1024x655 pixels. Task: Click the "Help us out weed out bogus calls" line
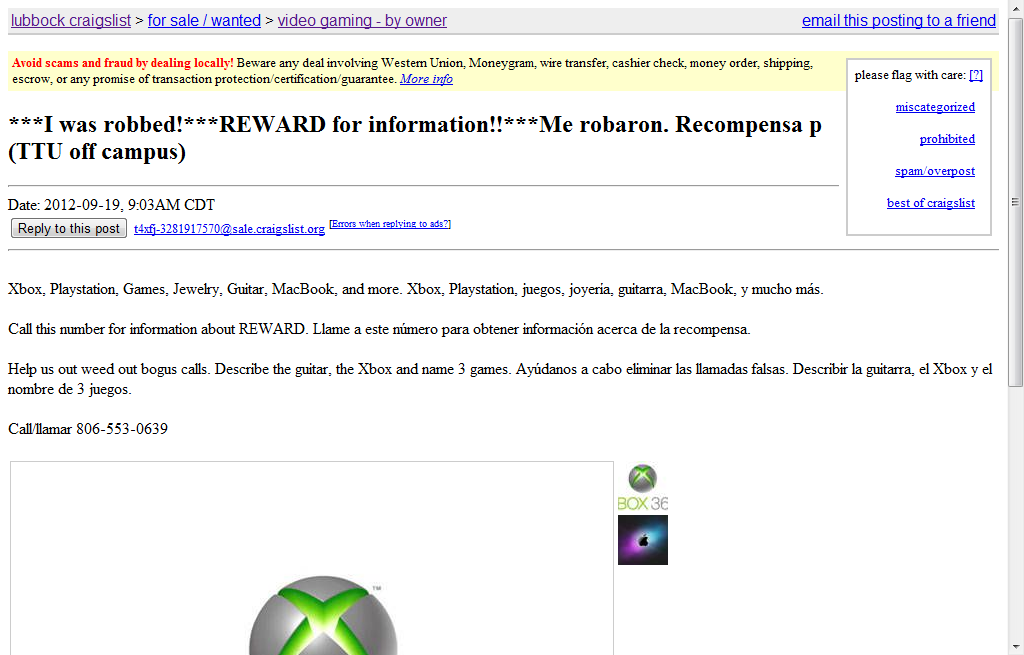(x=500, y=379)
